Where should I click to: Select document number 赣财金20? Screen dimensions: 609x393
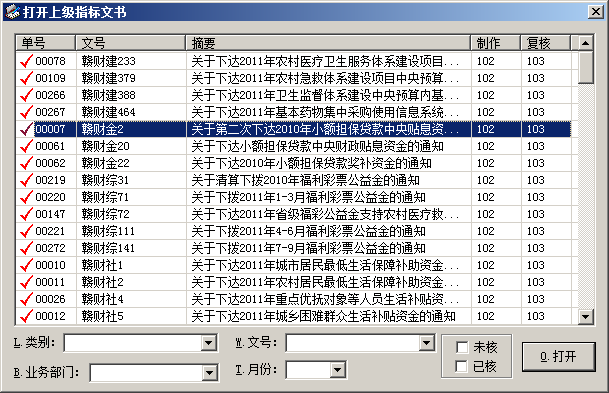[106, 146]
